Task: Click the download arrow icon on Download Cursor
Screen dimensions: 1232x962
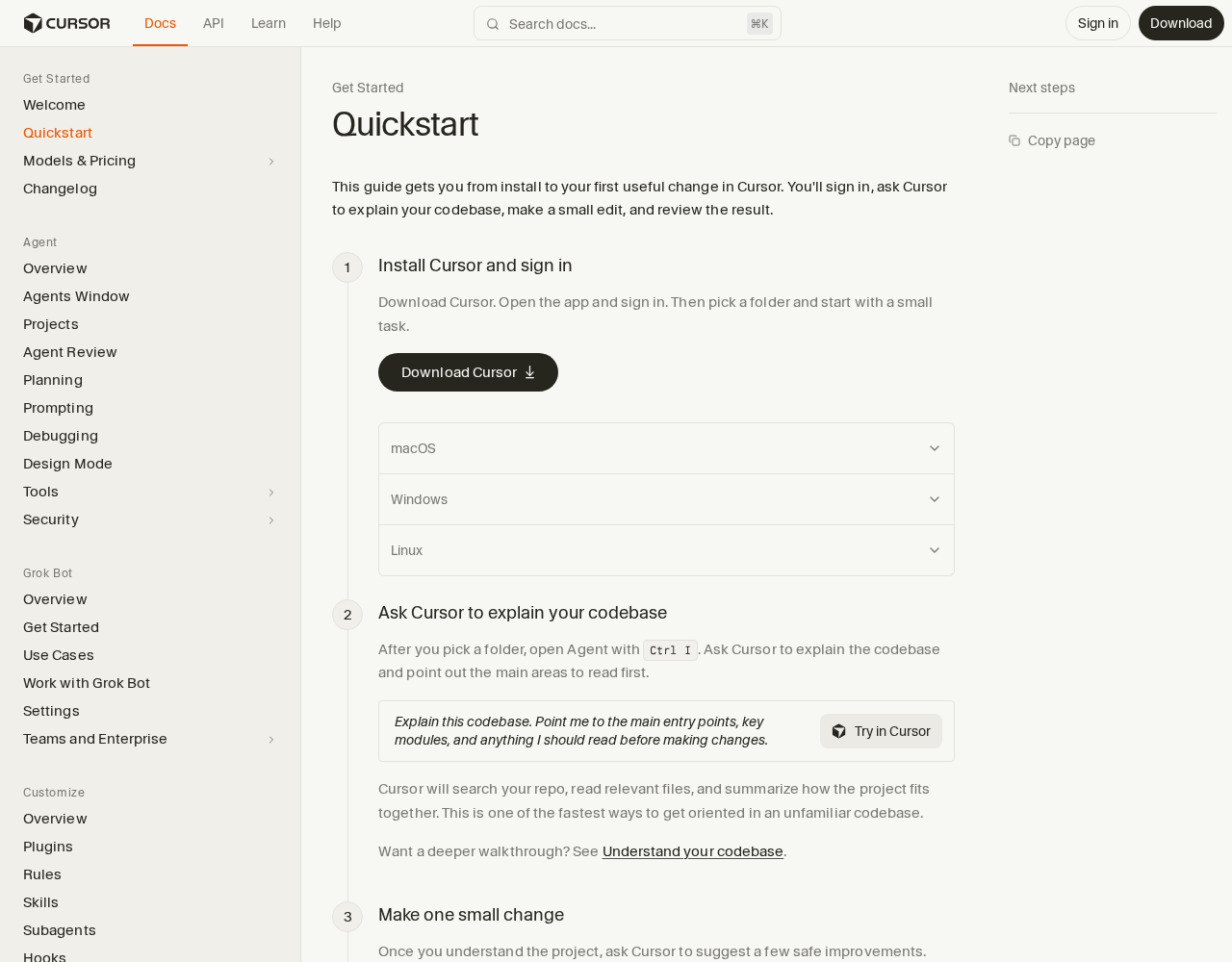Action: 529,372
